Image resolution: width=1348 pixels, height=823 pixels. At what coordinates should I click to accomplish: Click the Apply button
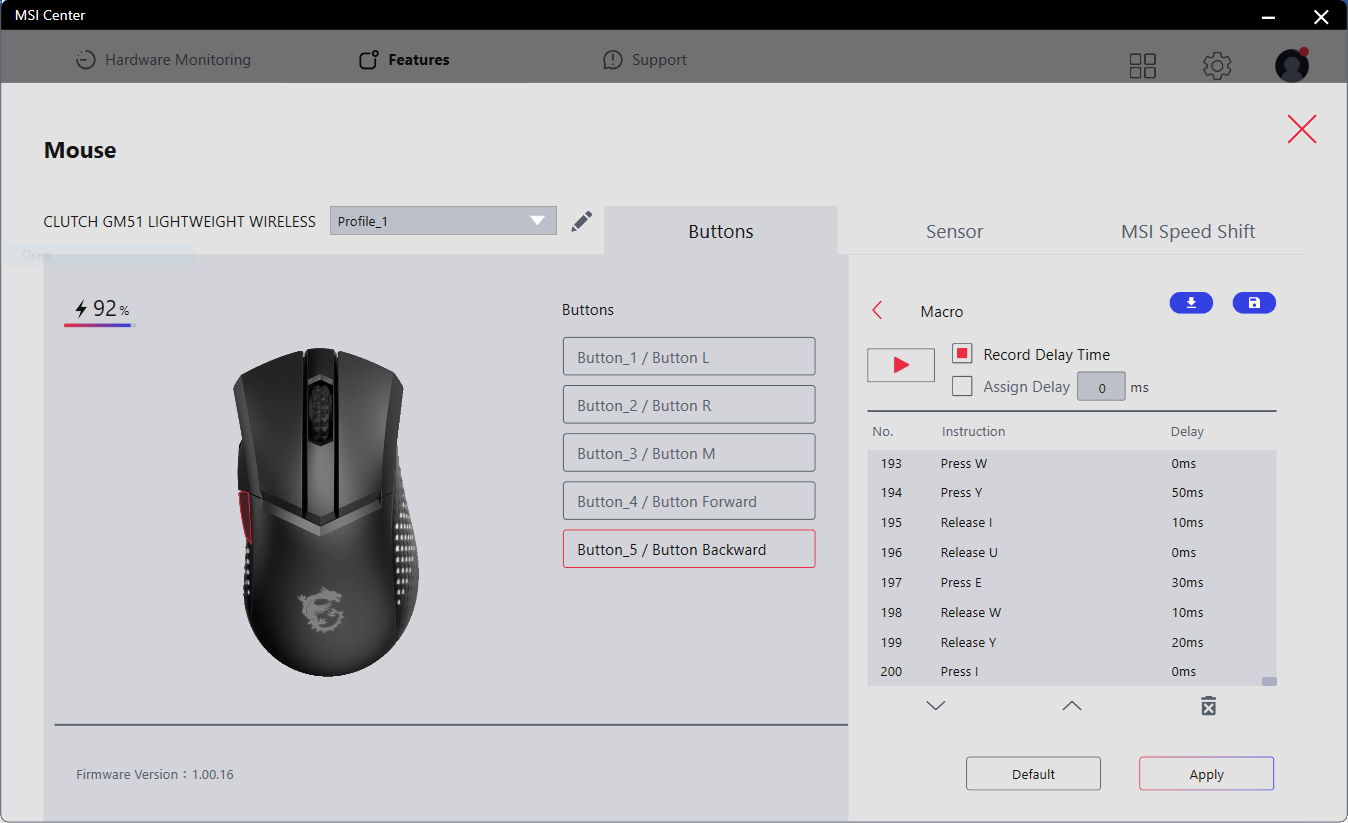[x=1206, y=774]
